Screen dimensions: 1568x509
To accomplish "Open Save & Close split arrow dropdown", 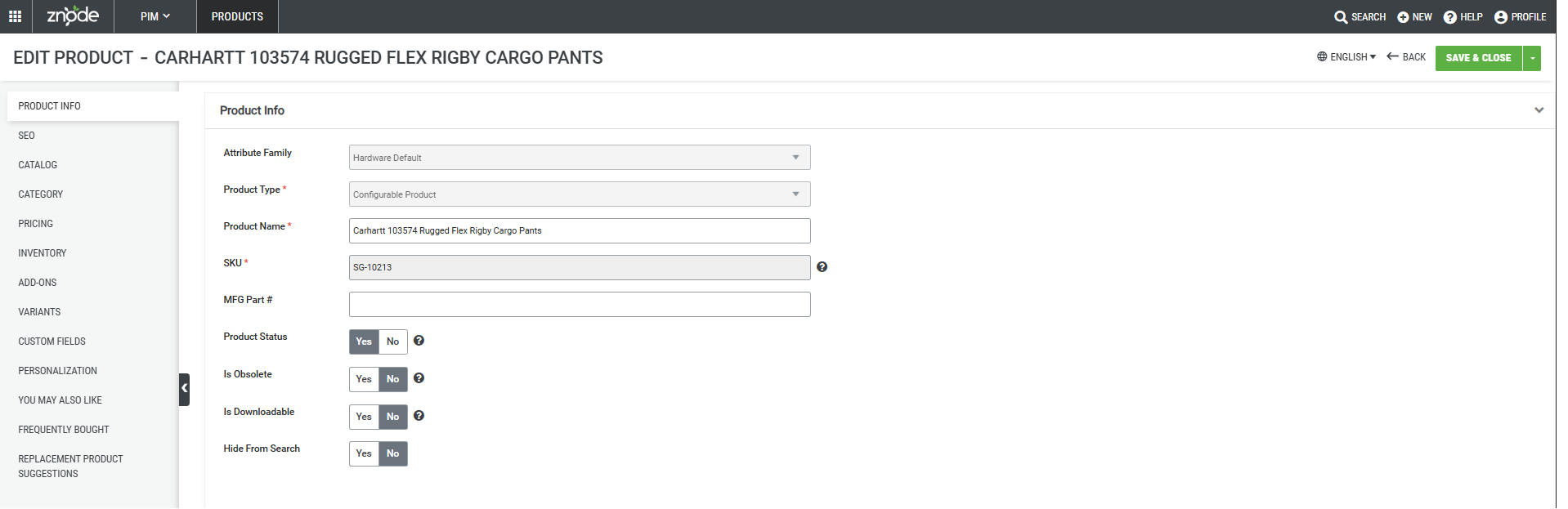I will click(1532, 58).
